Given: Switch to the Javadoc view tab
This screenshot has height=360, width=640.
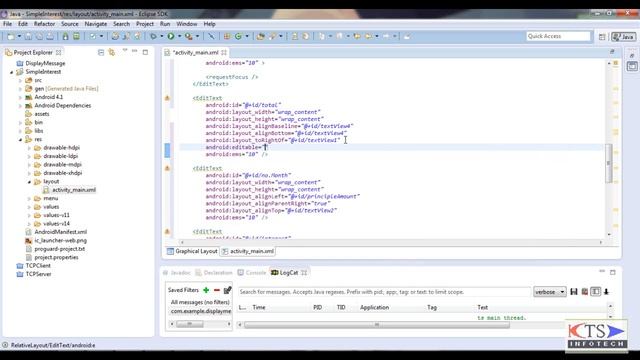Looking at the screenshot, I should point(177,273).
